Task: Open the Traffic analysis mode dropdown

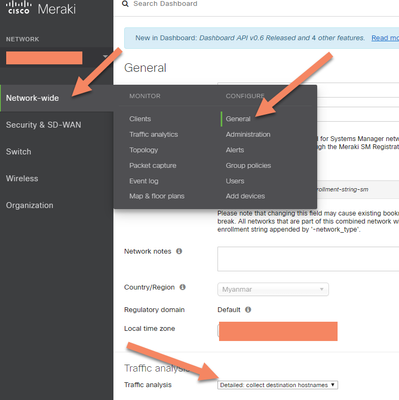Action: click(277, 385)
